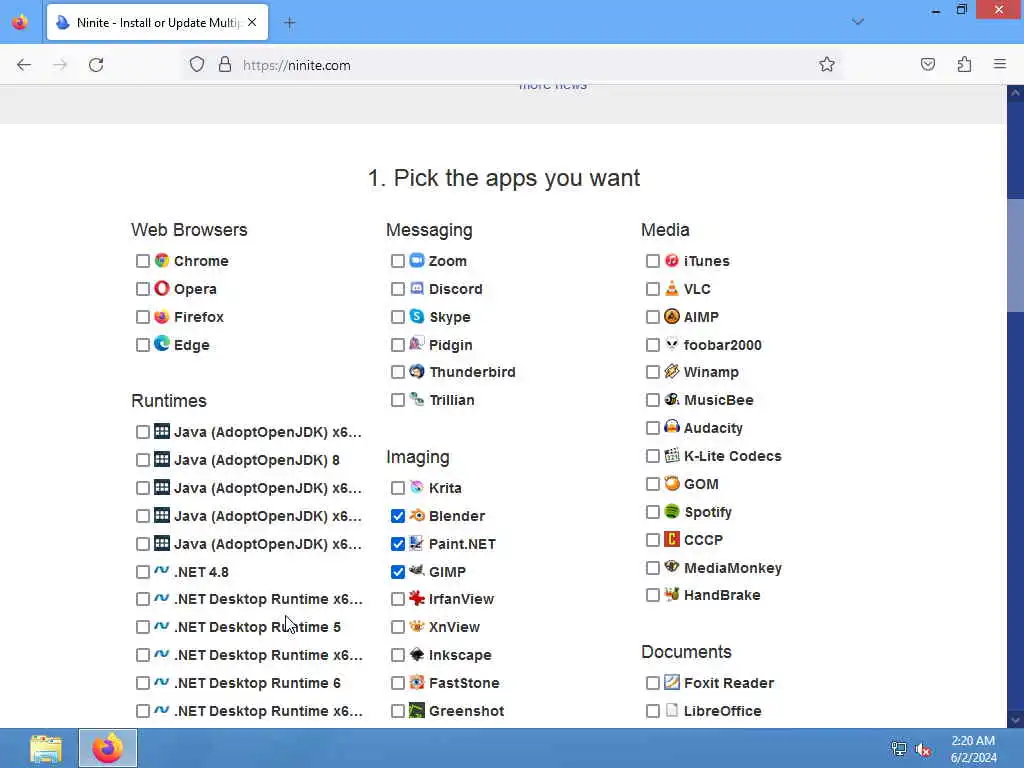Click the HandBrake app icon
The height and width of the screenshot is (768, 1024).
tap(671, 595)
